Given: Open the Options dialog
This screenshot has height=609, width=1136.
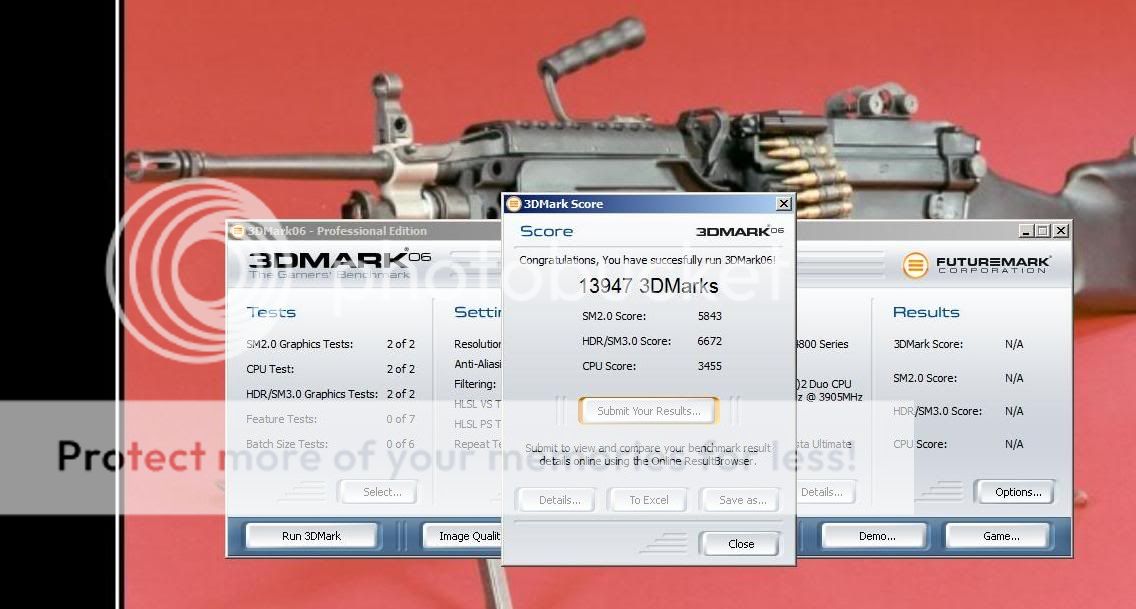Looking at the screenshot, I should pos(1014,492).
